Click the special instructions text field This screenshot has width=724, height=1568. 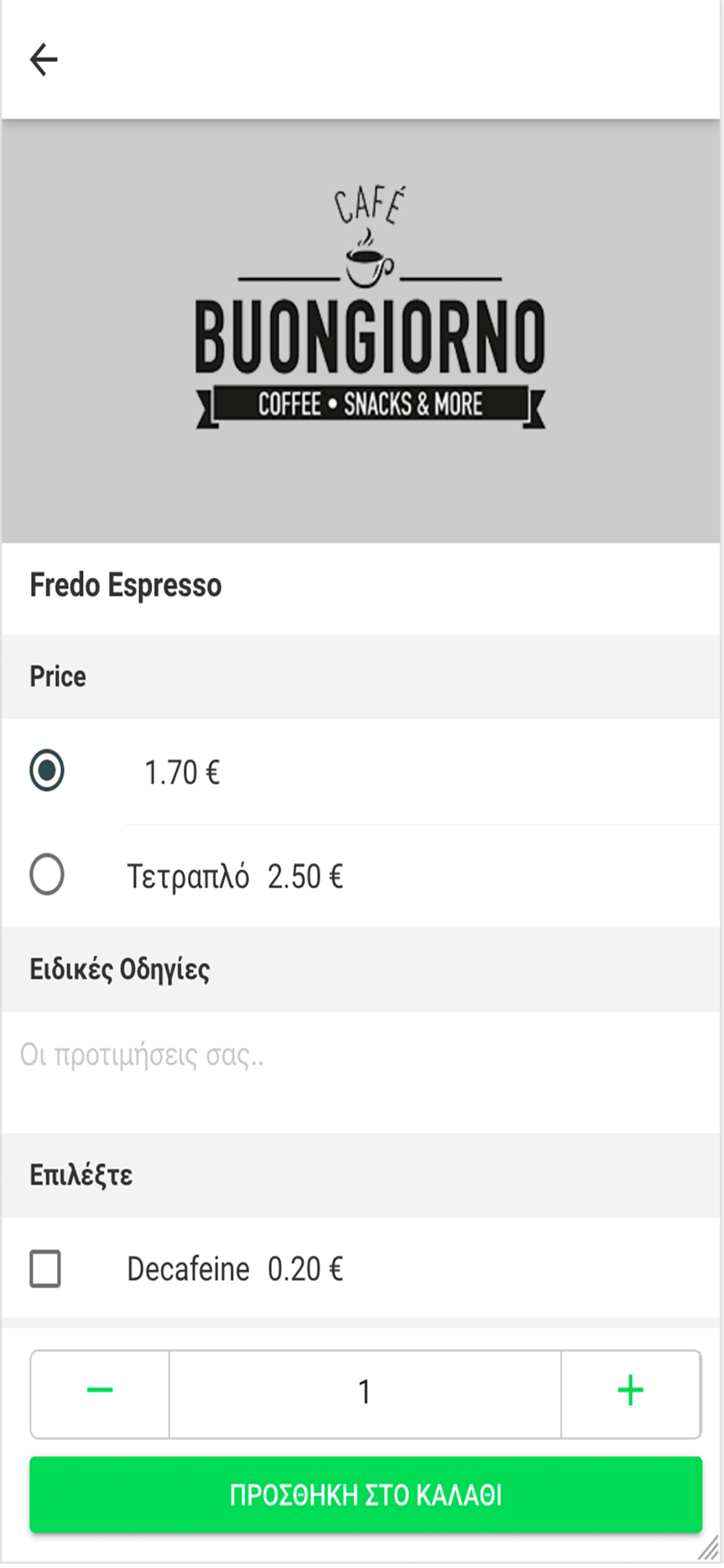click(360, 1056)
